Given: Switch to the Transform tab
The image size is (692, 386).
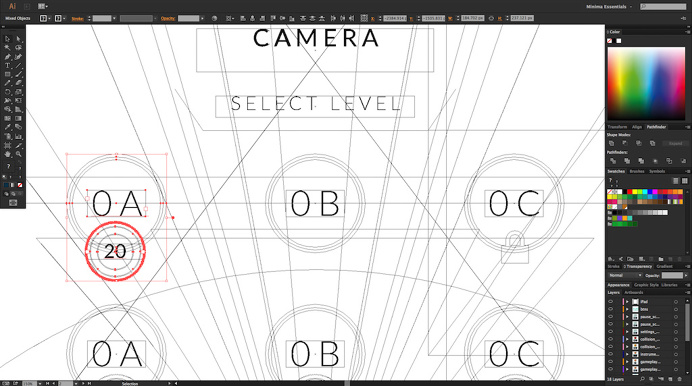Looking at the screenshot, I should pos(617,127).
